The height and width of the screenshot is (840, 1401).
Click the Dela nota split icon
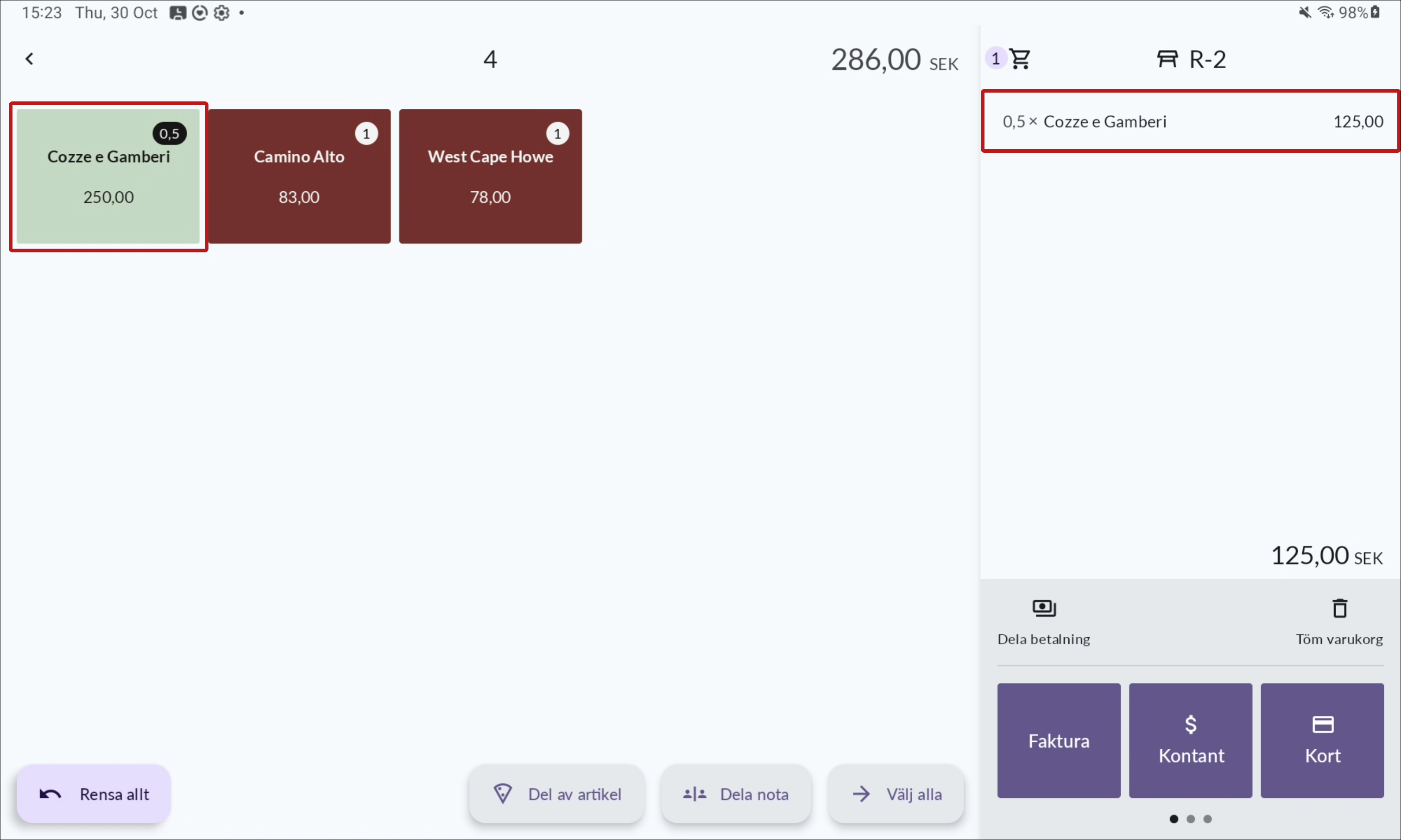[695, 794]
